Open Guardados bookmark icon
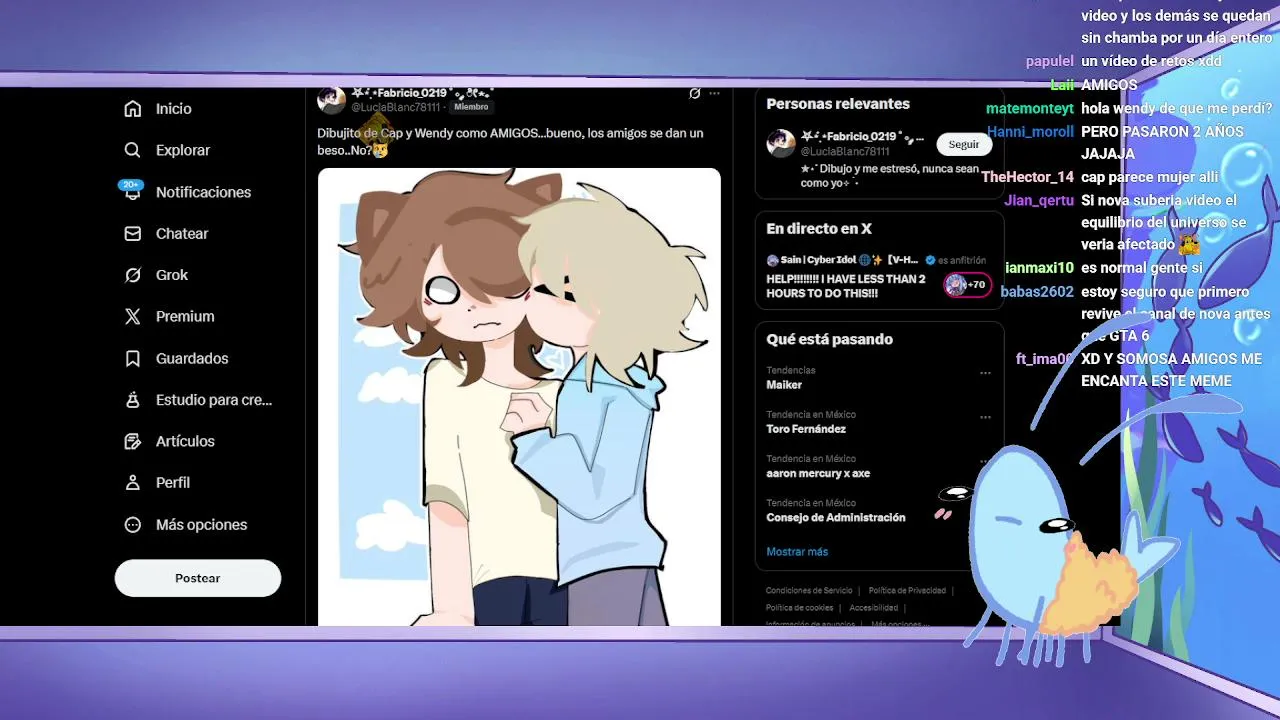Image resolution: width=1280 pixels, height=720 pixels. coord(132,358)
